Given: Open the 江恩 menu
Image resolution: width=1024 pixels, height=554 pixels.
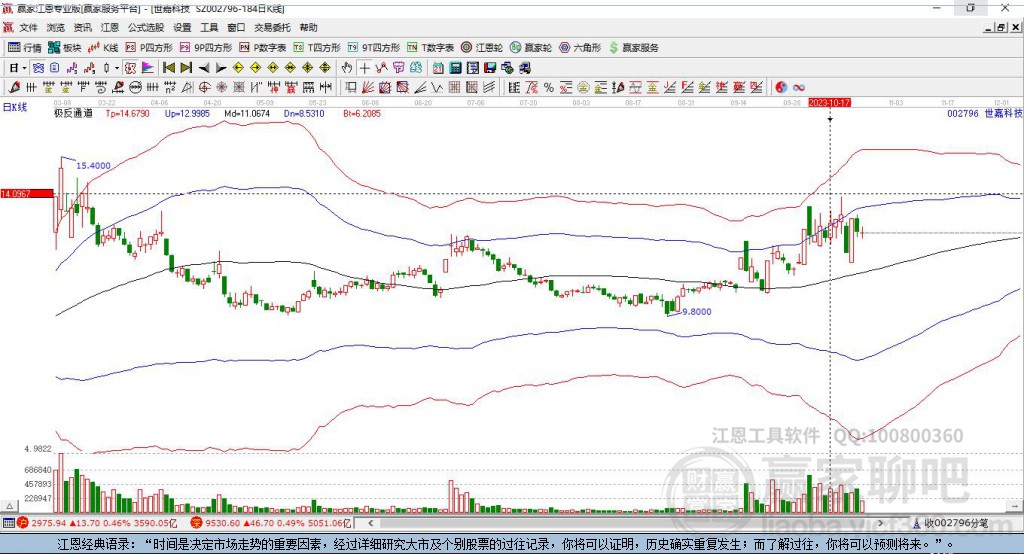Looking at the screenshot, I should coord(110,27).
